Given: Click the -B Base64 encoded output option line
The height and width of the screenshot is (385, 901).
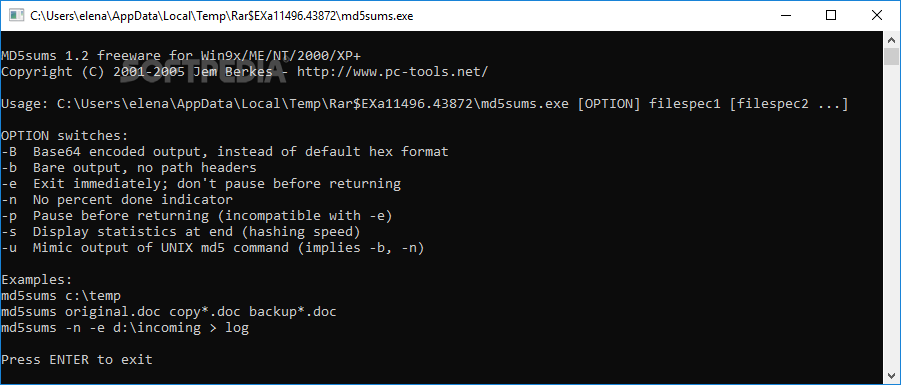Looking at the screenshot, I should tap(225, 152).
